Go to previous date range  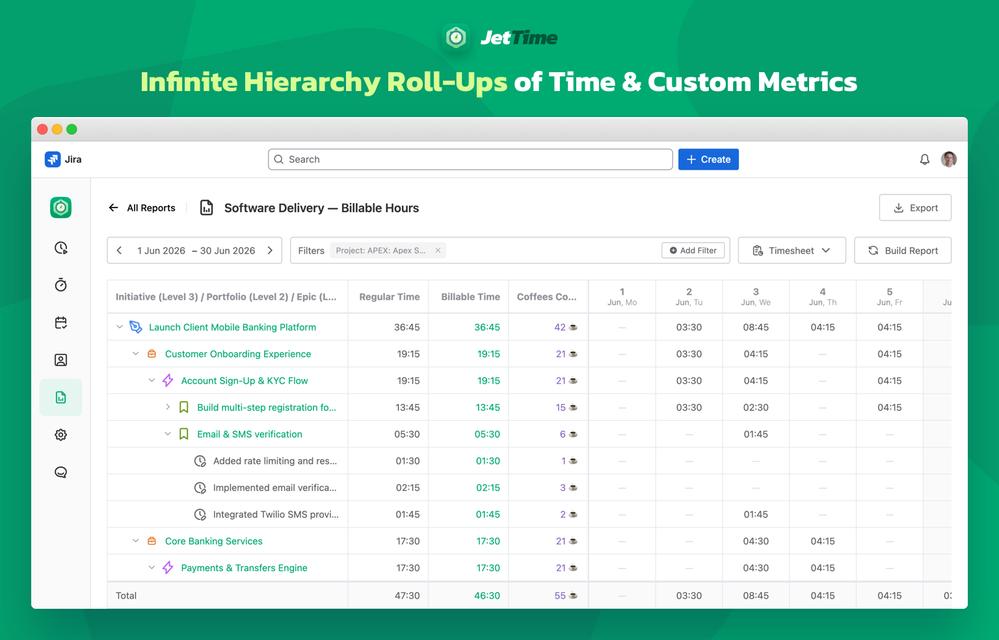click(119, 250)
